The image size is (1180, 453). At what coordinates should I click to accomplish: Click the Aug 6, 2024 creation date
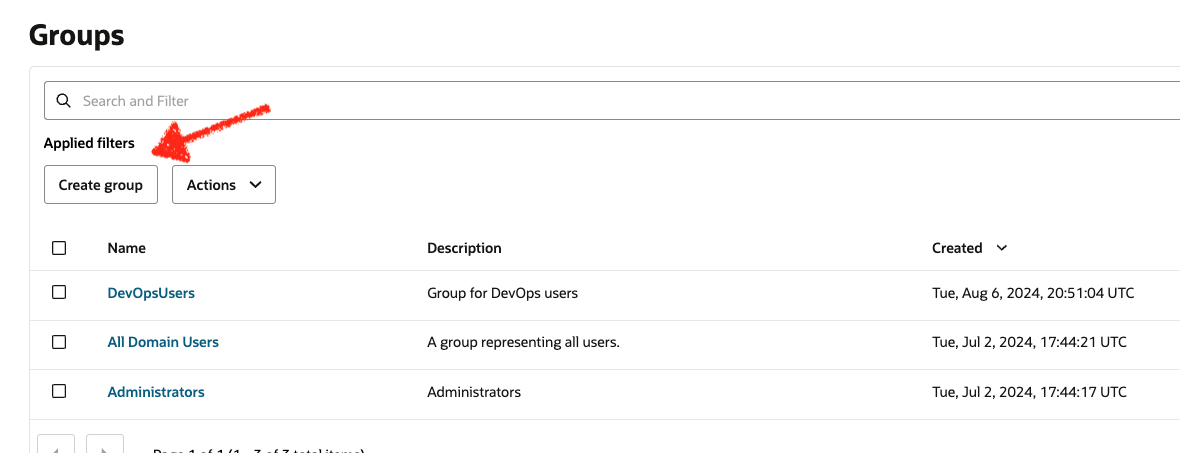pos(1032,293)
